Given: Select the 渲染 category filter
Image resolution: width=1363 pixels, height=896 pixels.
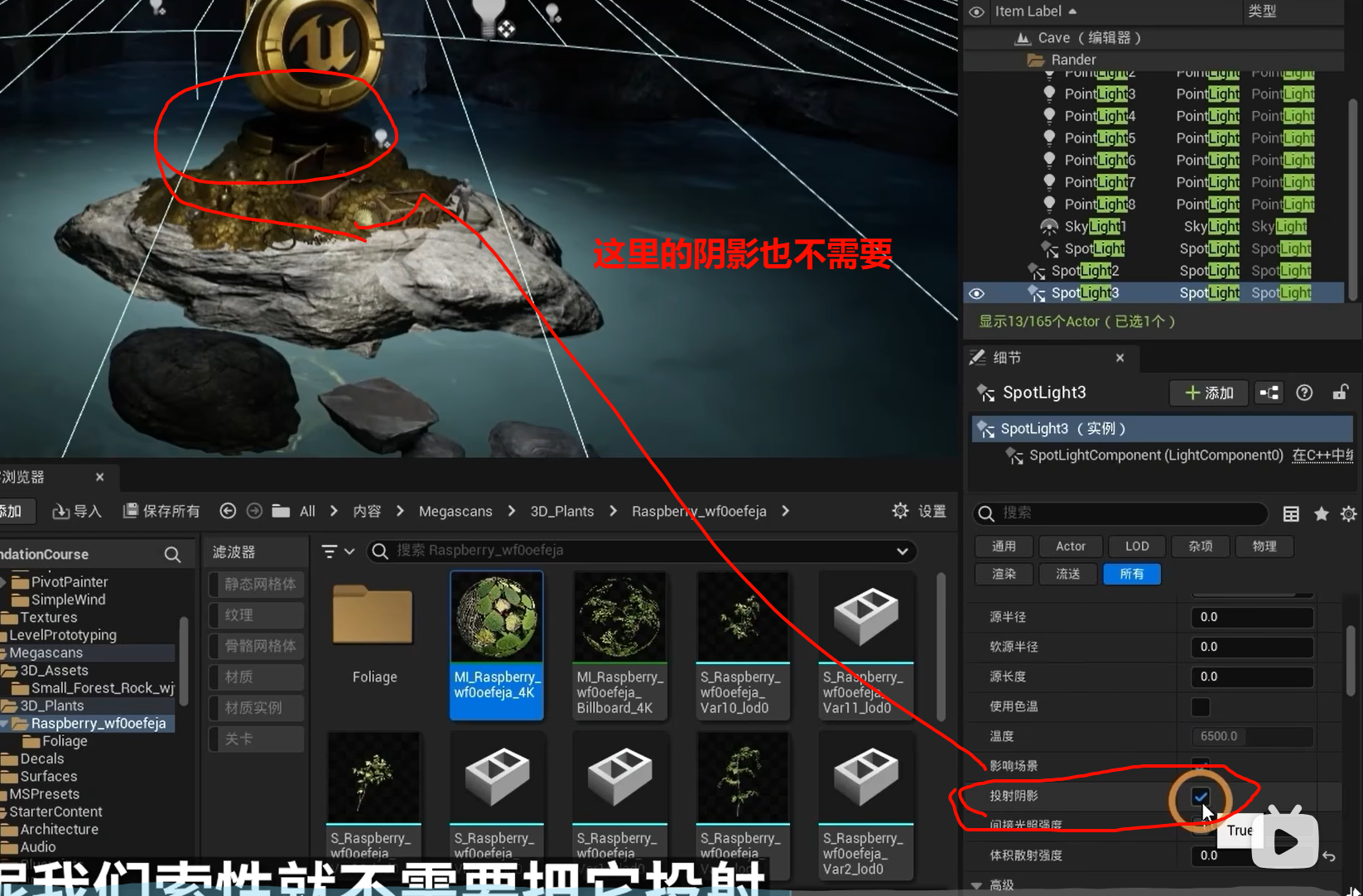Looking at the screenshot, I should 1004,574.
